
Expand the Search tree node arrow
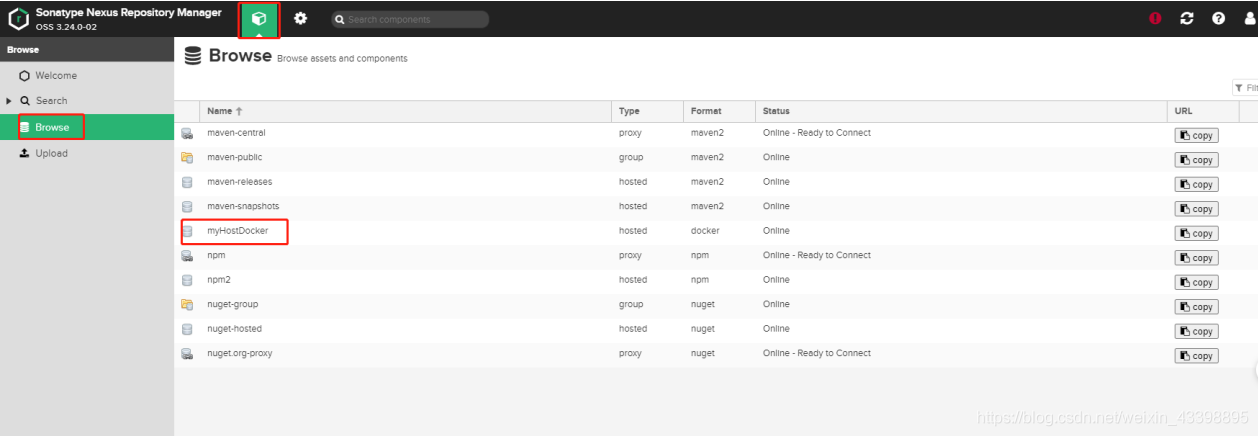pyautogui.click(x=9, y=101)
